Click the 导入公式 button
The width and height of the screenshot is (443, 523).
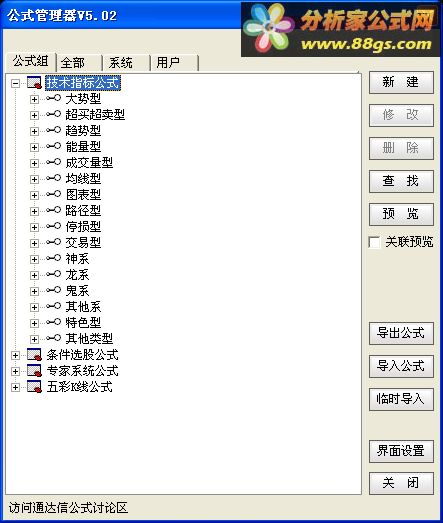401,366
